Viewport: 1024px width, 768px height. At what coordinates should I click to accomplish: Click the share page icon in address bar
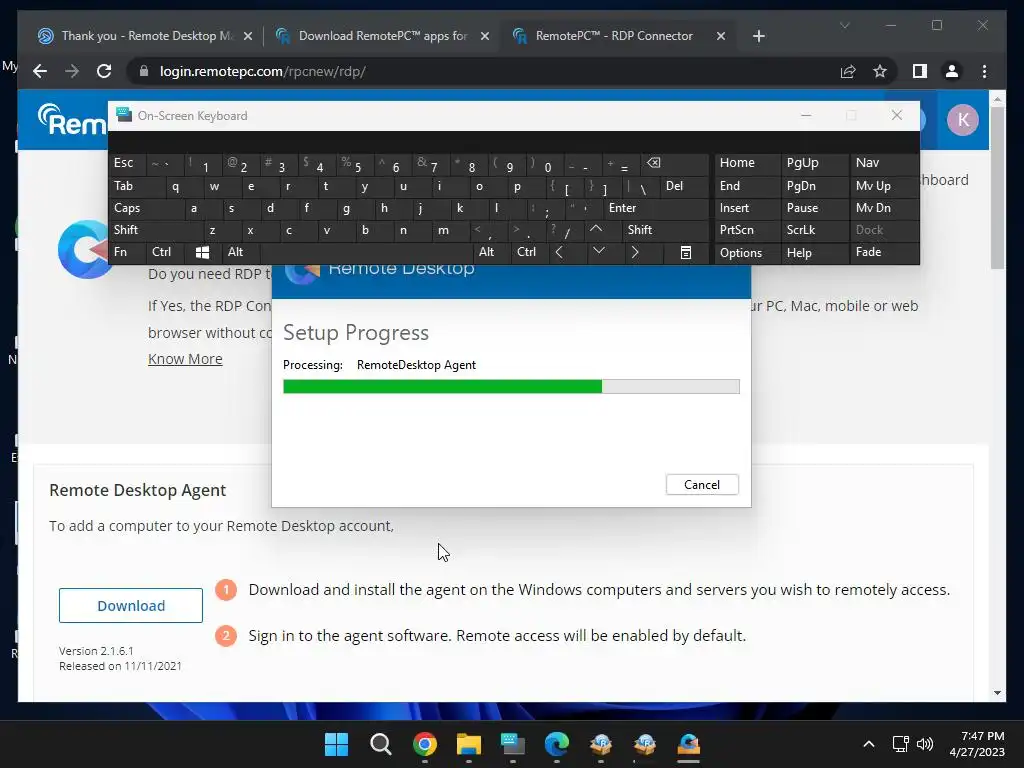click(x=848, y=71)
